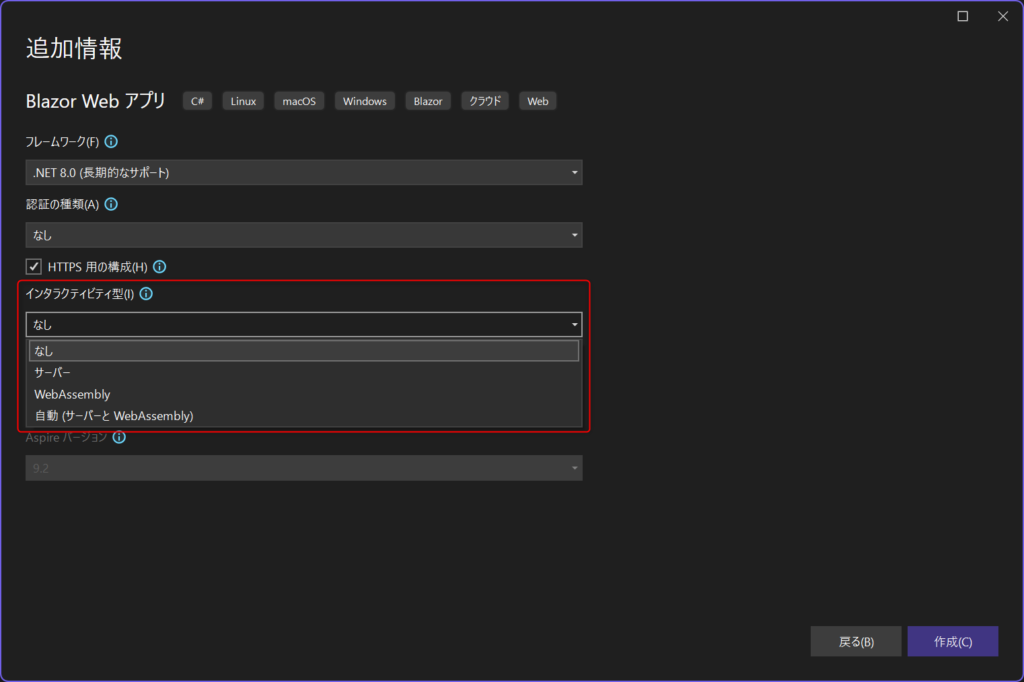Click the info icon next to フレームワーク

111,142
